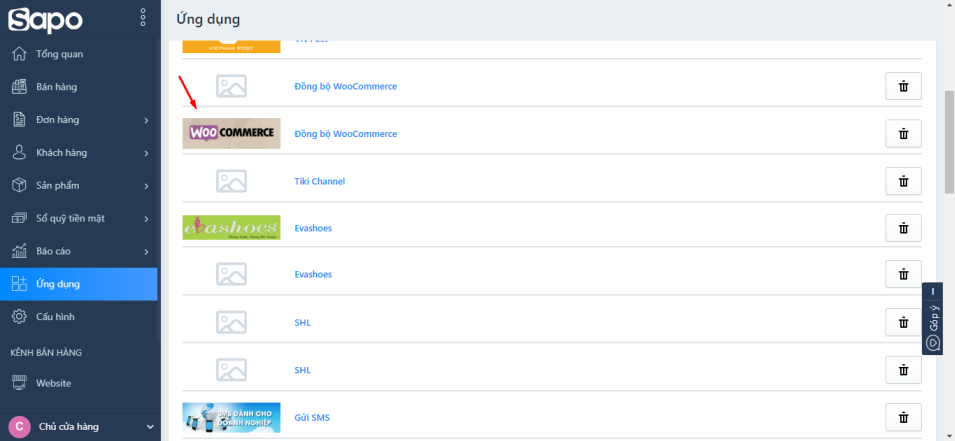Click the Tổng quan house icon

pos(19,54)
